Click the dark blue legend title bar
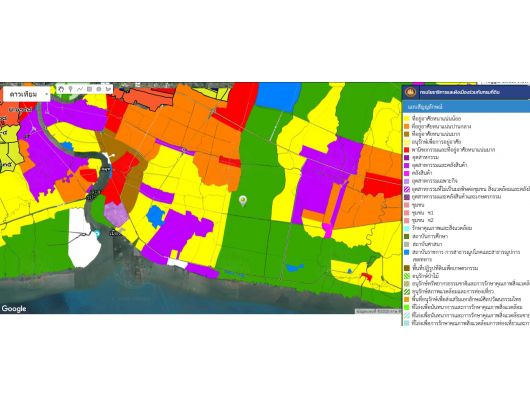 [466, 92]
